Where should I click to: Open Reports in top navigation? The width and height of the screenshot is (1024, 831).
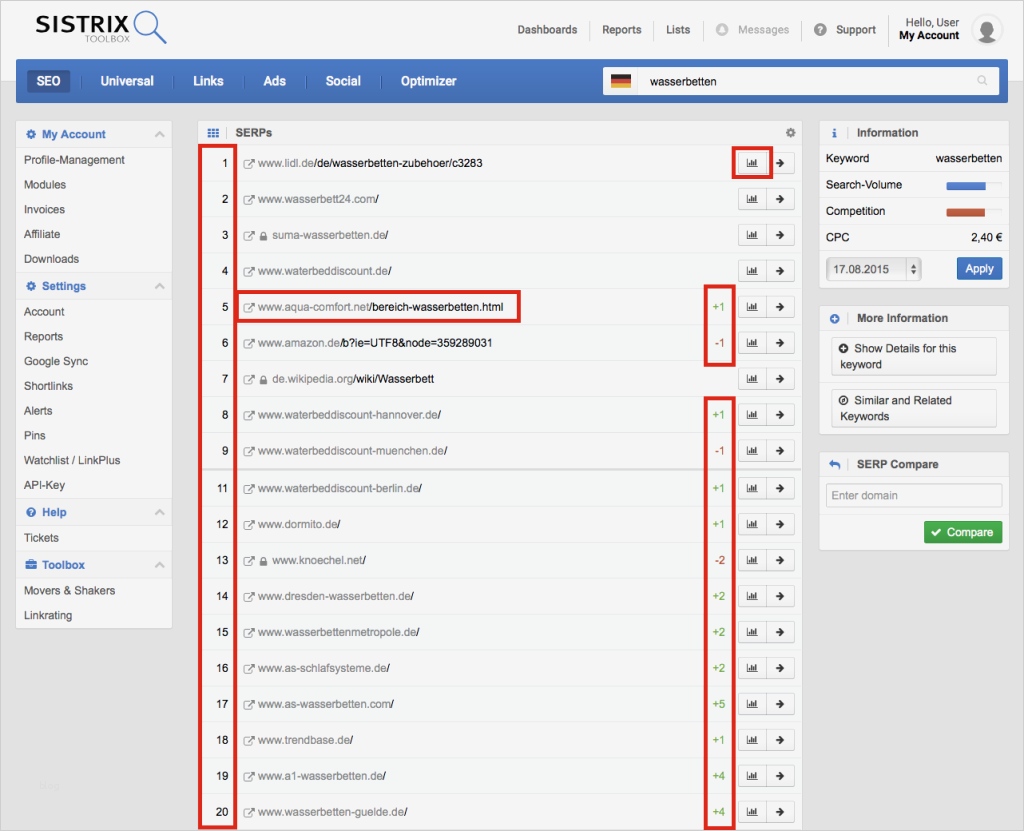(622, 29)
